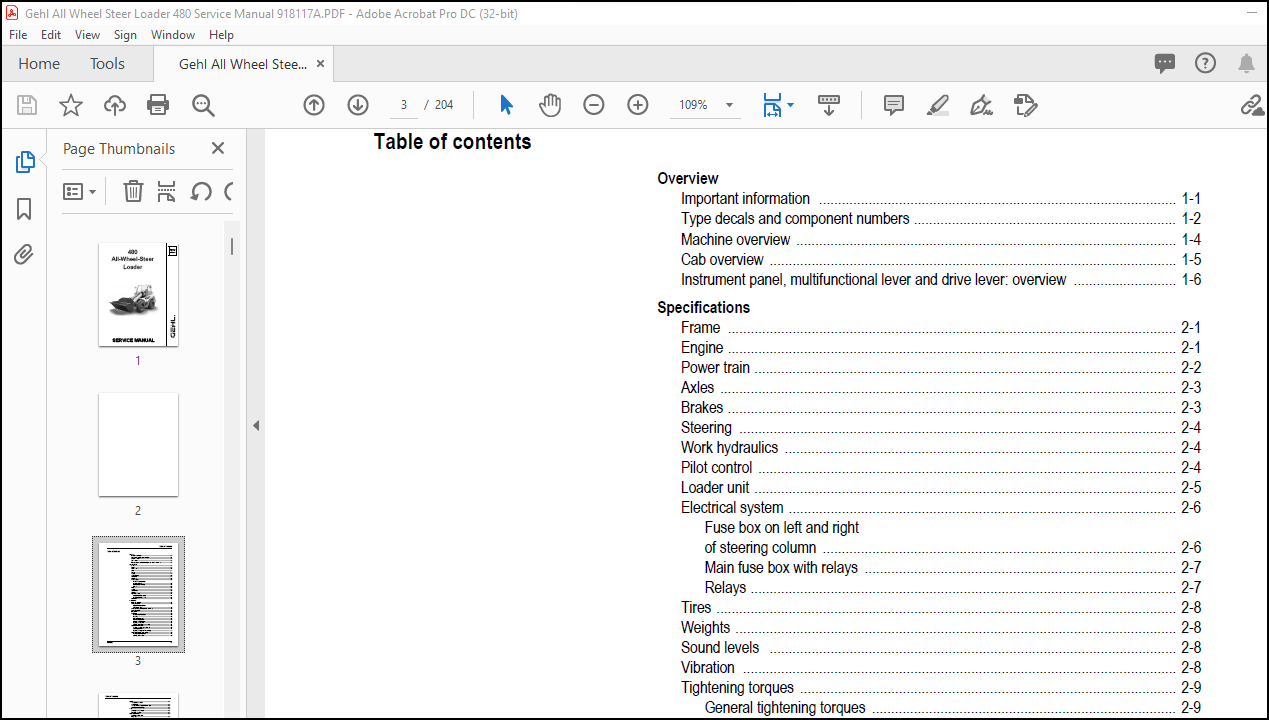Select the arrow Selection tool
Screen dimensions: 1269x720
[506, 105]
